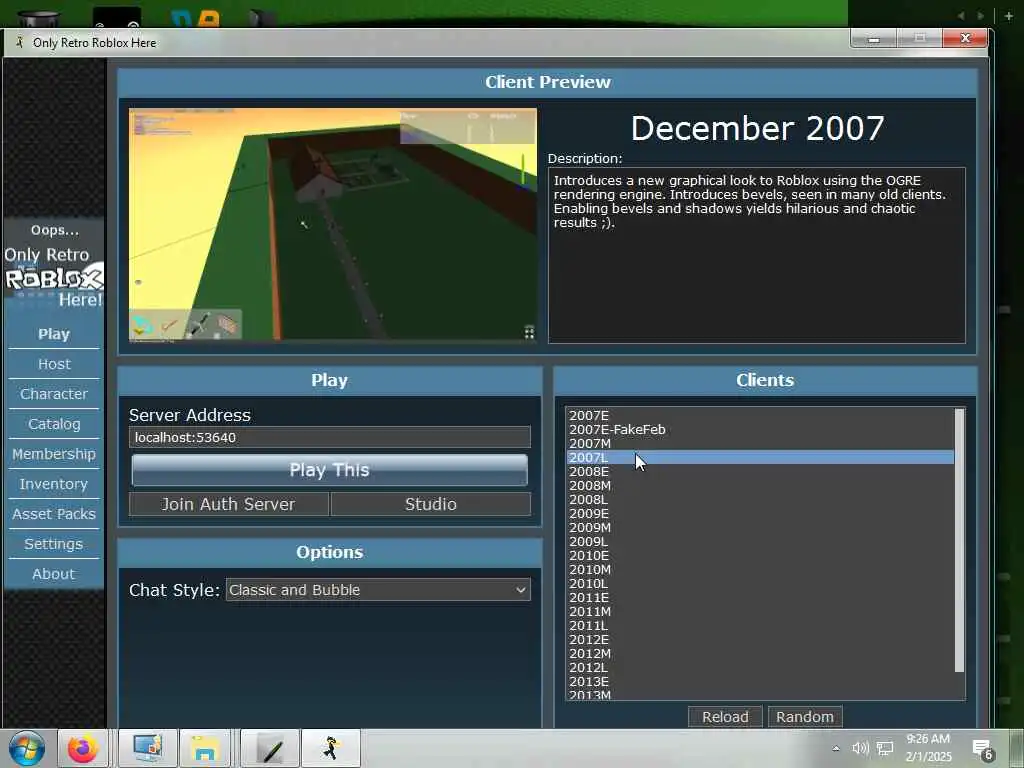The height and width of the screenshot is (768, 1024).
Task: Select client 2009E
Action: [760, 513]
